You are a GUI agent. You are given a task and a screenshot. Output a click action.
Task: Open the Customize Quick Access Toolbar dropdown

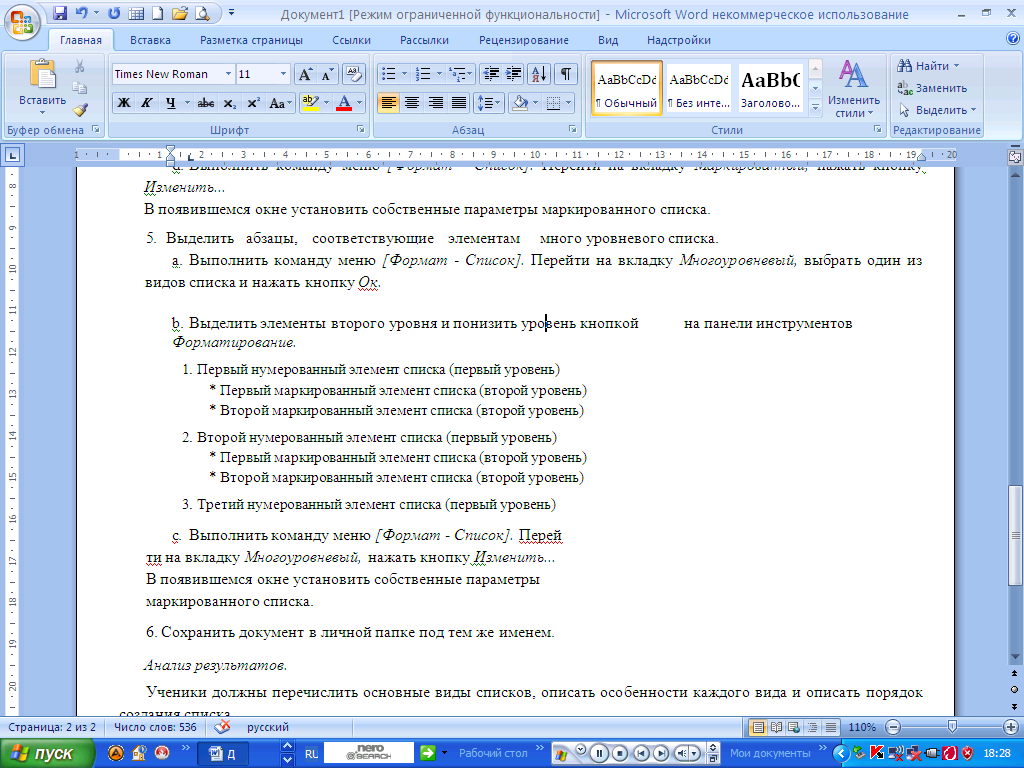click(231, 13)
